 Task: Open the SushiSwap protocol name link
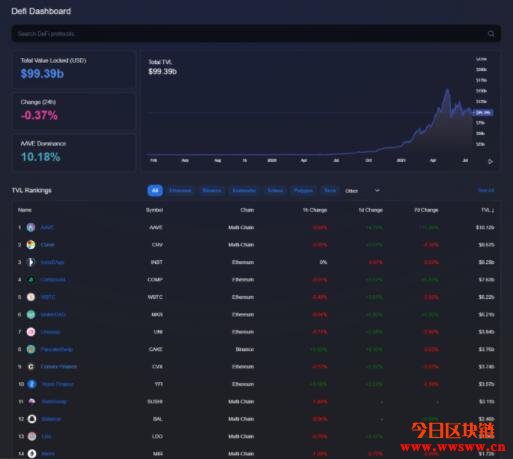(54, 402)
